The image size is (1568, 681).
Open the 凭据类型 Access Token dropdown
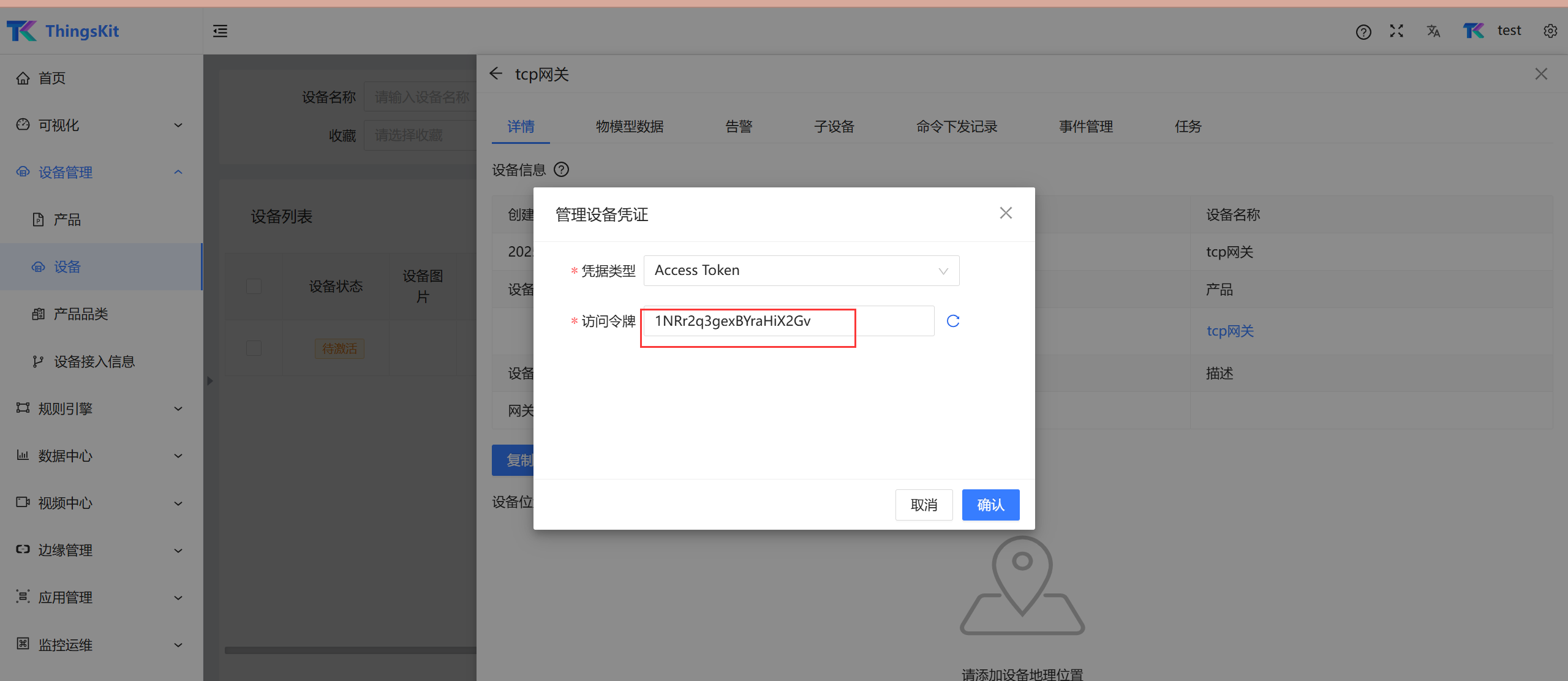(801, 271)
